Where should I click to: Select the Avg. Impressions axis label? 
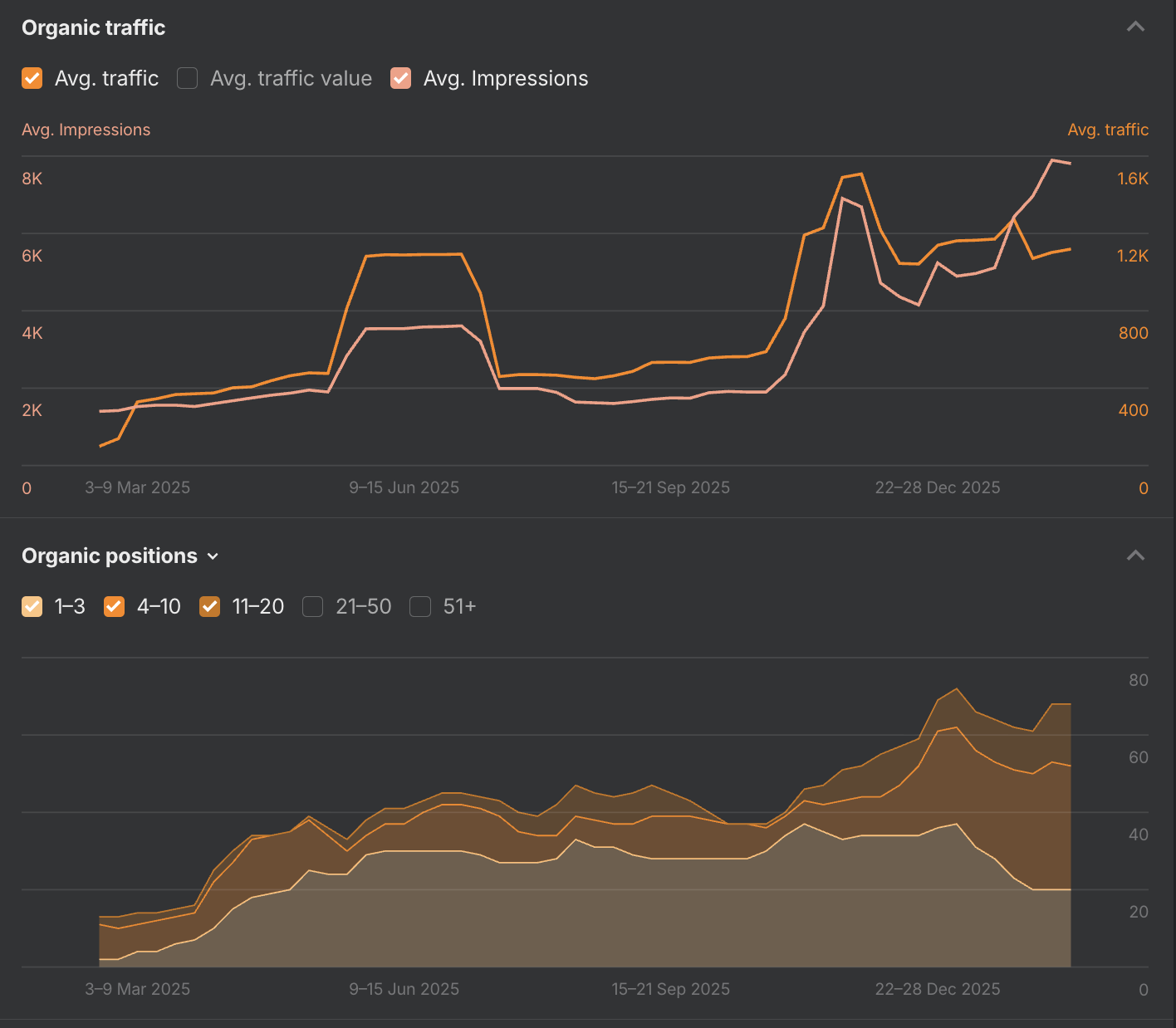[86, 130]
